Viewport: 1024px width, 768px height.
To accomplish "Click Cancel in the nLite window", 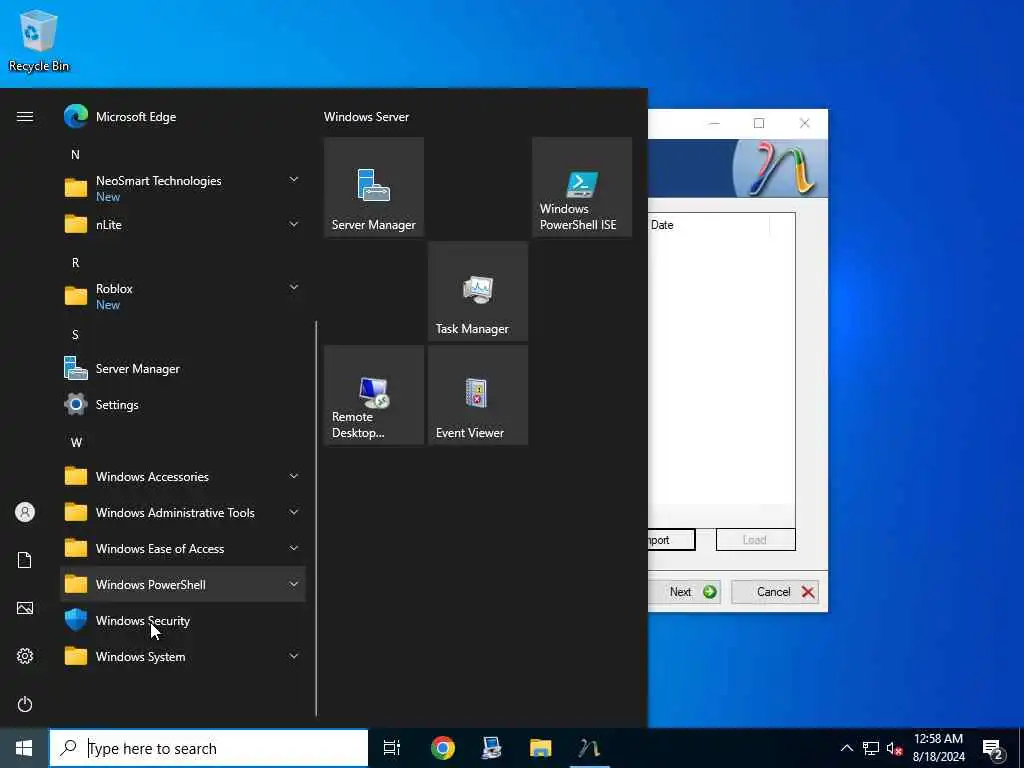I will (775, 592).
